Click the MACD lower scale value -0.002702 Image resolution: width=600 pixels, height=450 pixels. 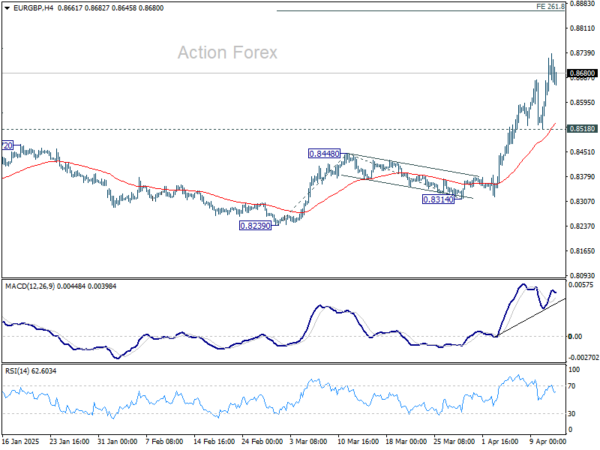coord(584,357)
